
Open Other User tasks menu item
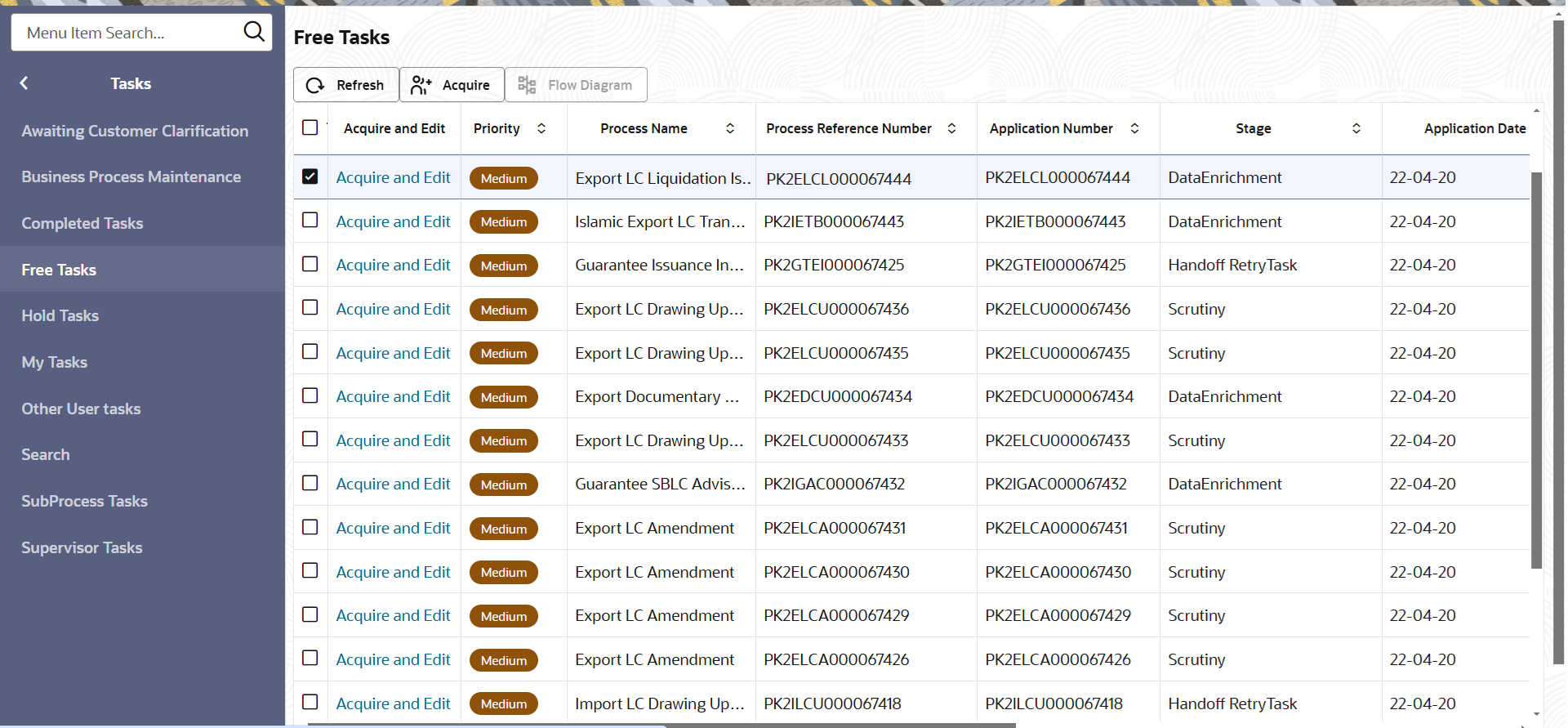(x=142, y=409)
